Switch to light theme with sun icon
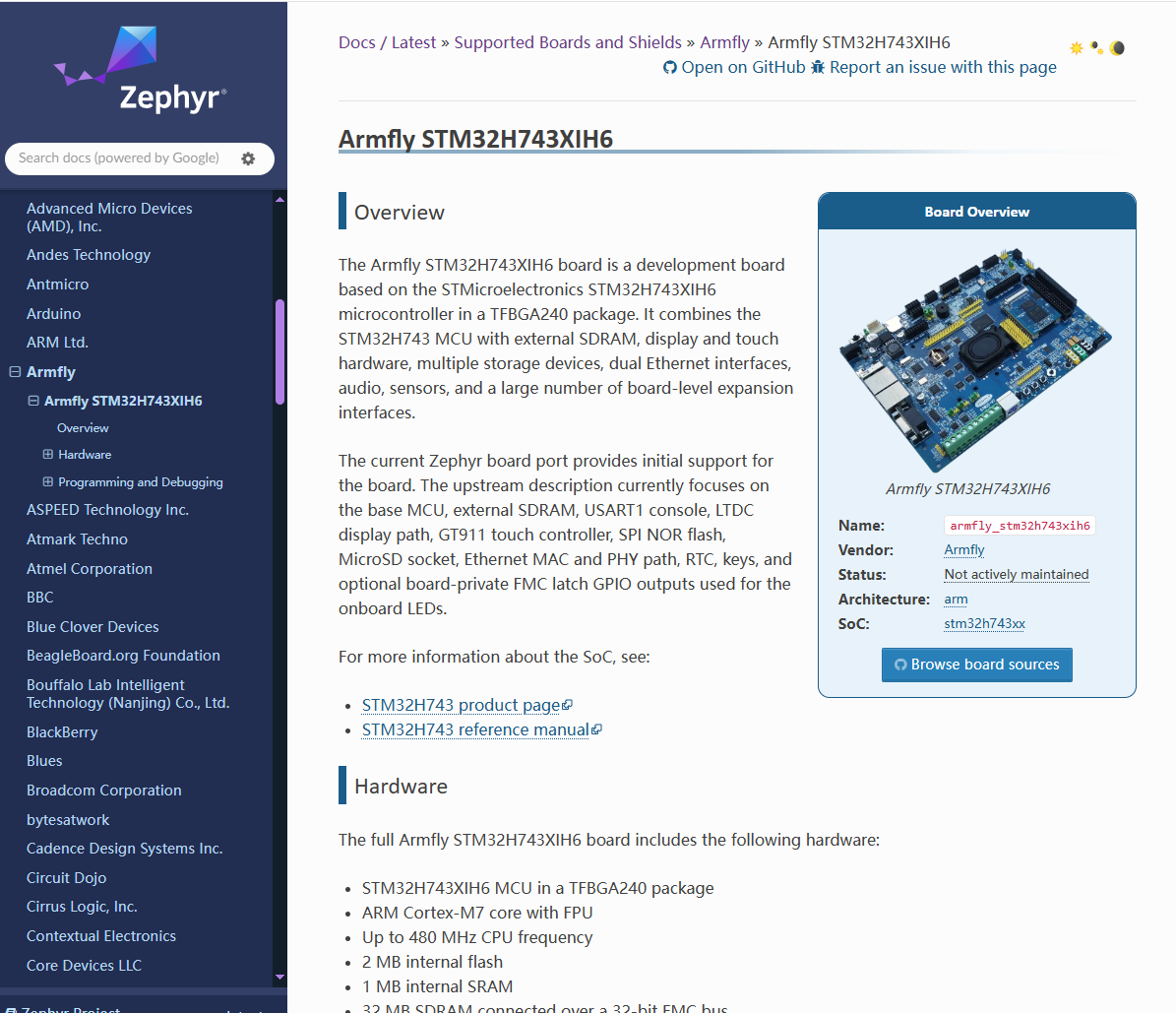The width and height of the screenshot is (1176, 1013). [1077, 48]
